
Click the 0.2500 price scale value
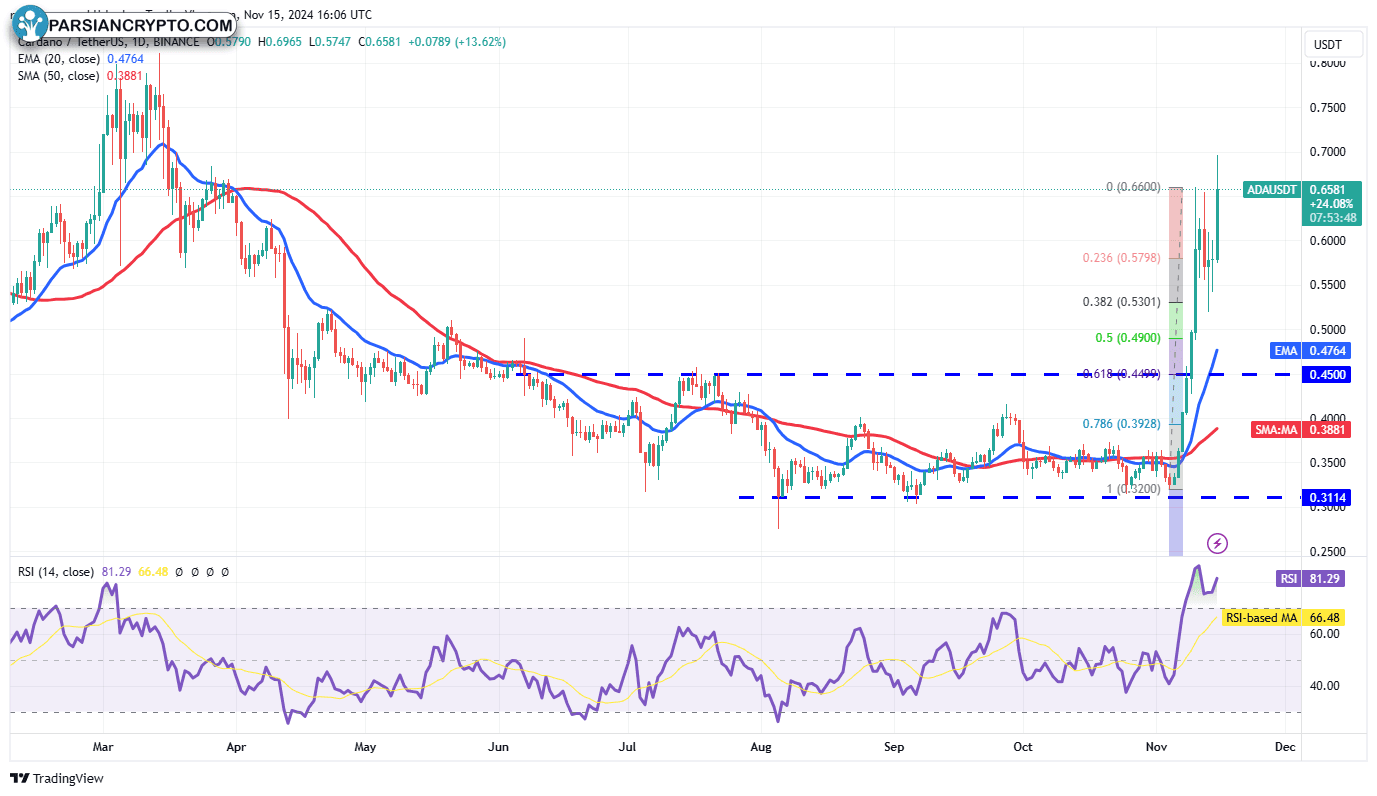click(x=1328, y=551)
